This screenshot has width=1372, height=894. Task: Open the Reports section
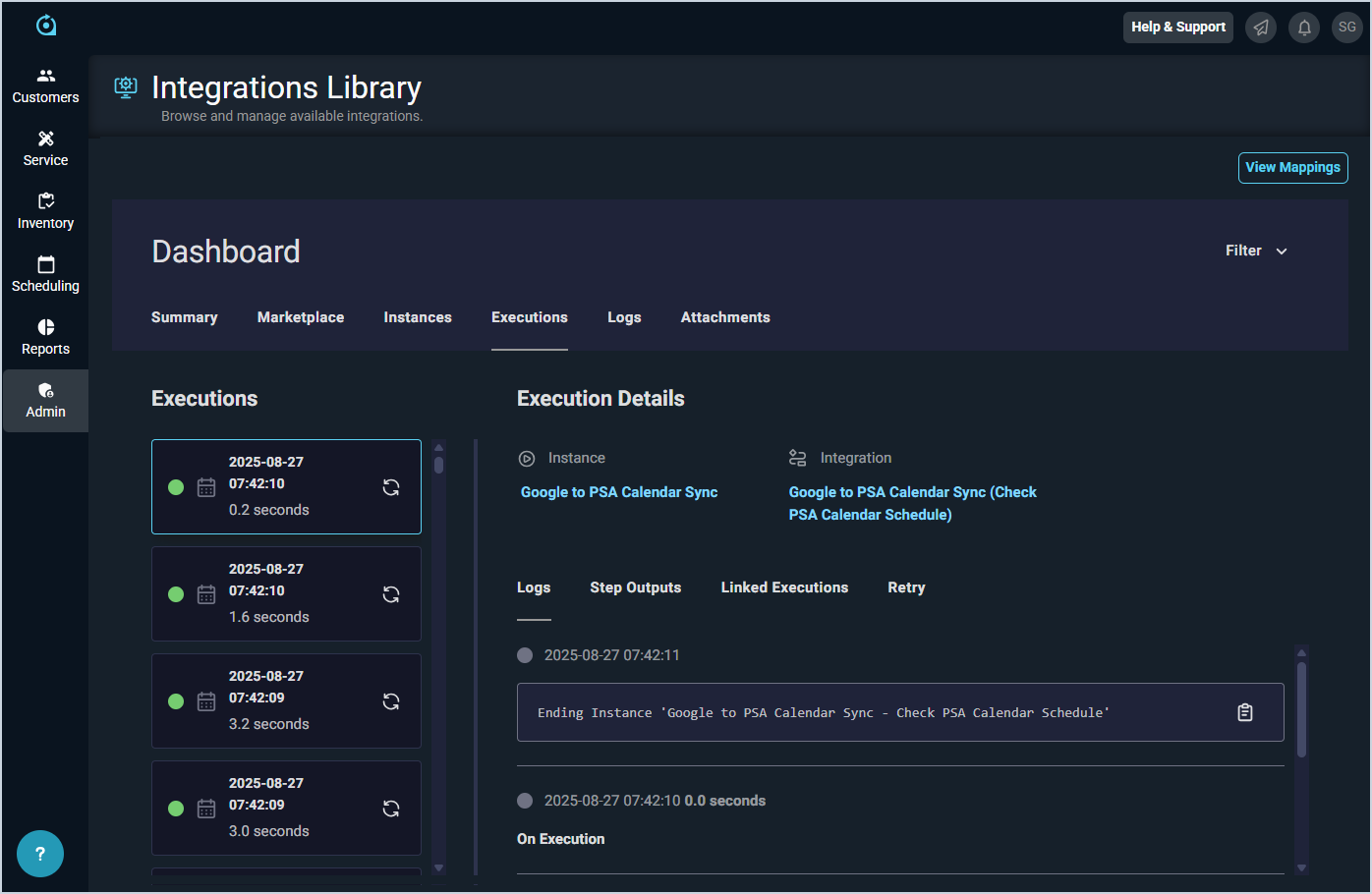point(45,338)
